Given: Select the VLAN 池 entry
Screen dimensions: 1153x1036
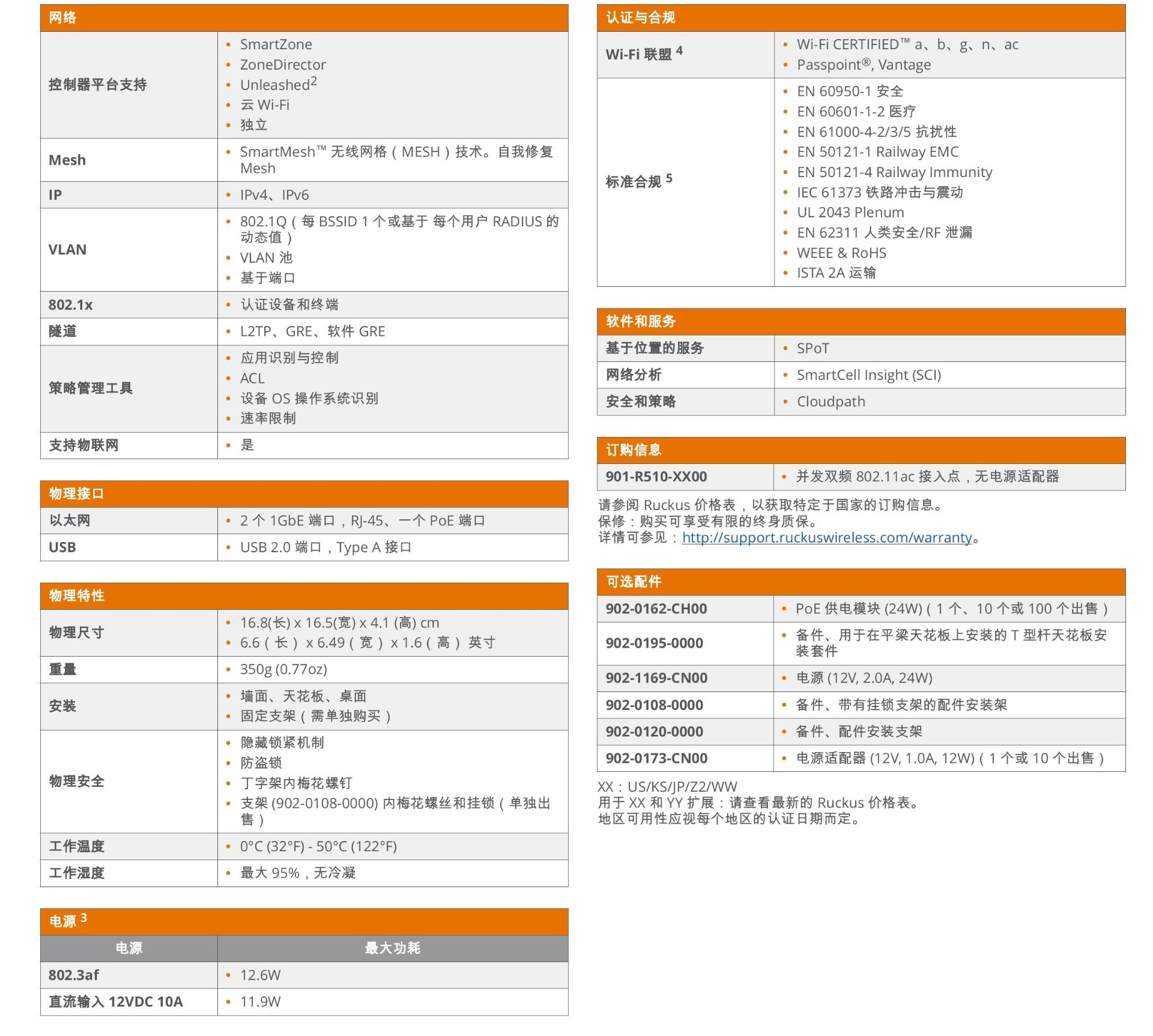Looking at the screenshot, I should [x=266, y=257].
